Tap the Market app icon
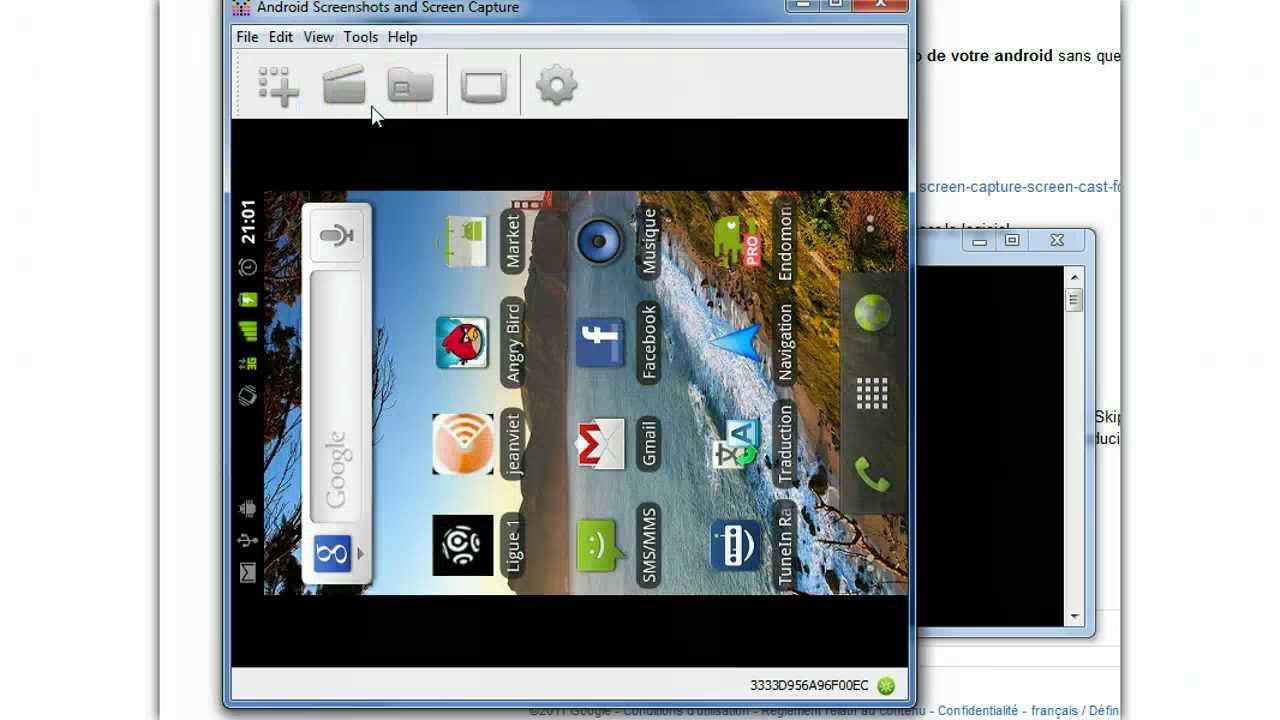The image size is (1280, 720). coord(462,241)
